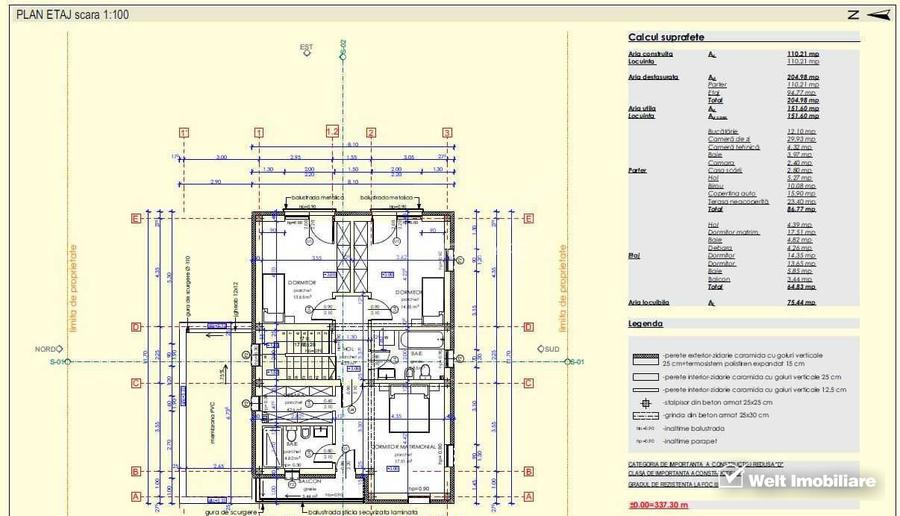
Task: Click the S-01 section marker near NORD
Action: tap(67, 362)
